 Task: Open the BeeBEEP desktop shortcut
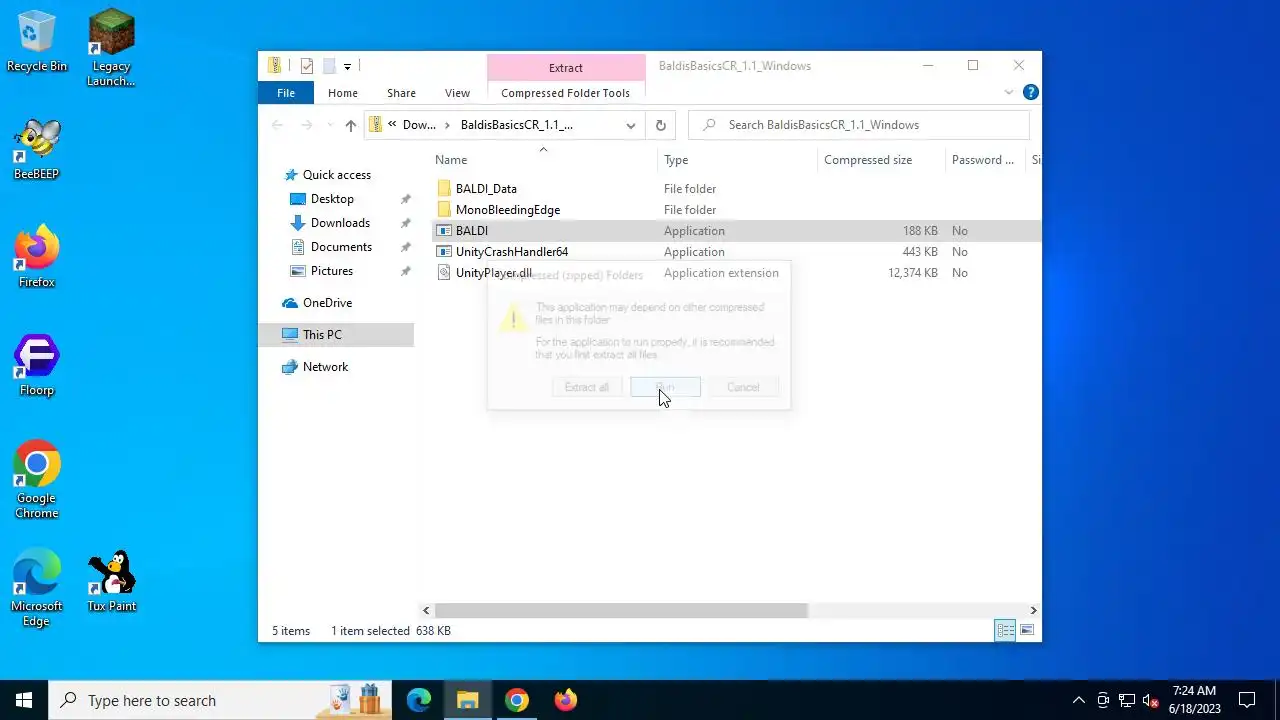click(x=37, y=150)
